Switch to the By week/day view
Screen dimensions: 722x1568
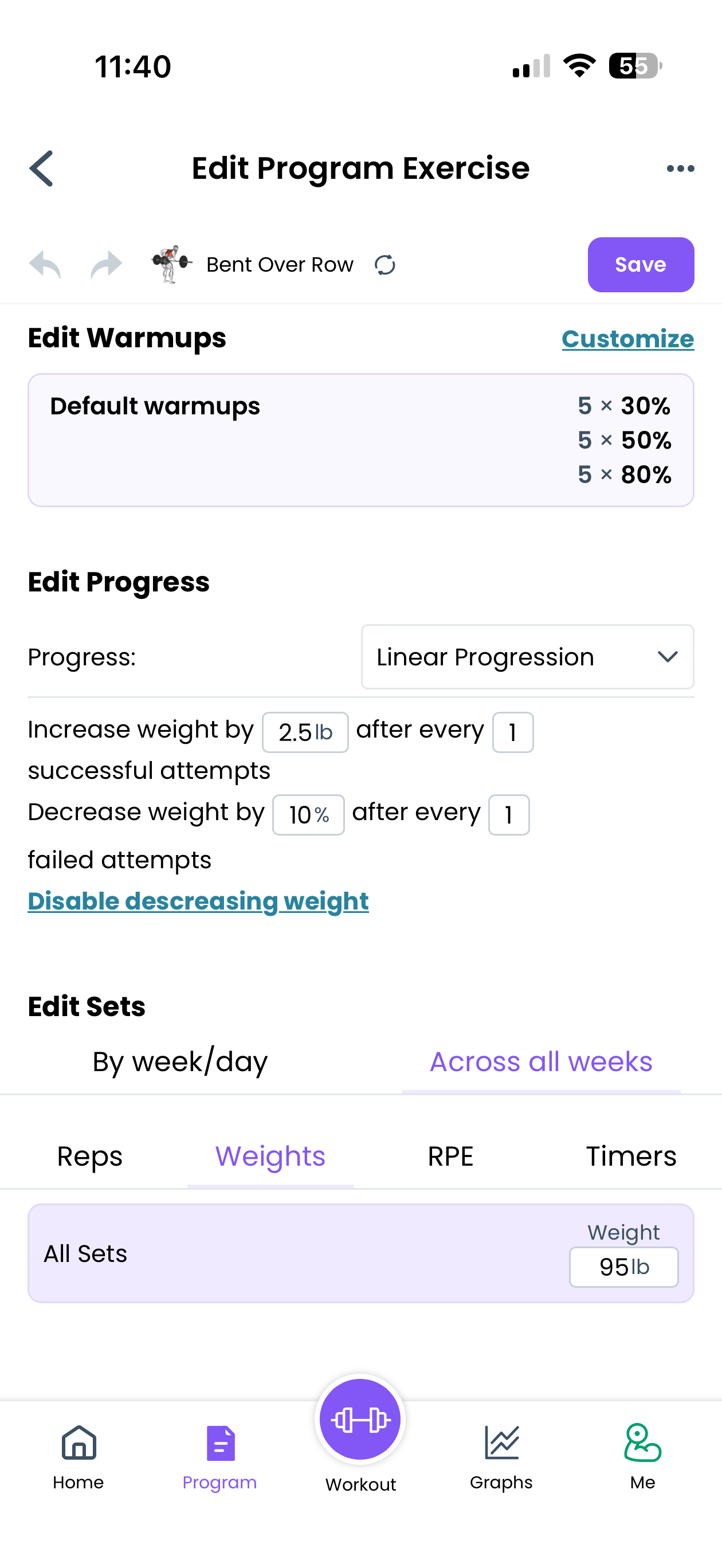[x=179, y=1061]
